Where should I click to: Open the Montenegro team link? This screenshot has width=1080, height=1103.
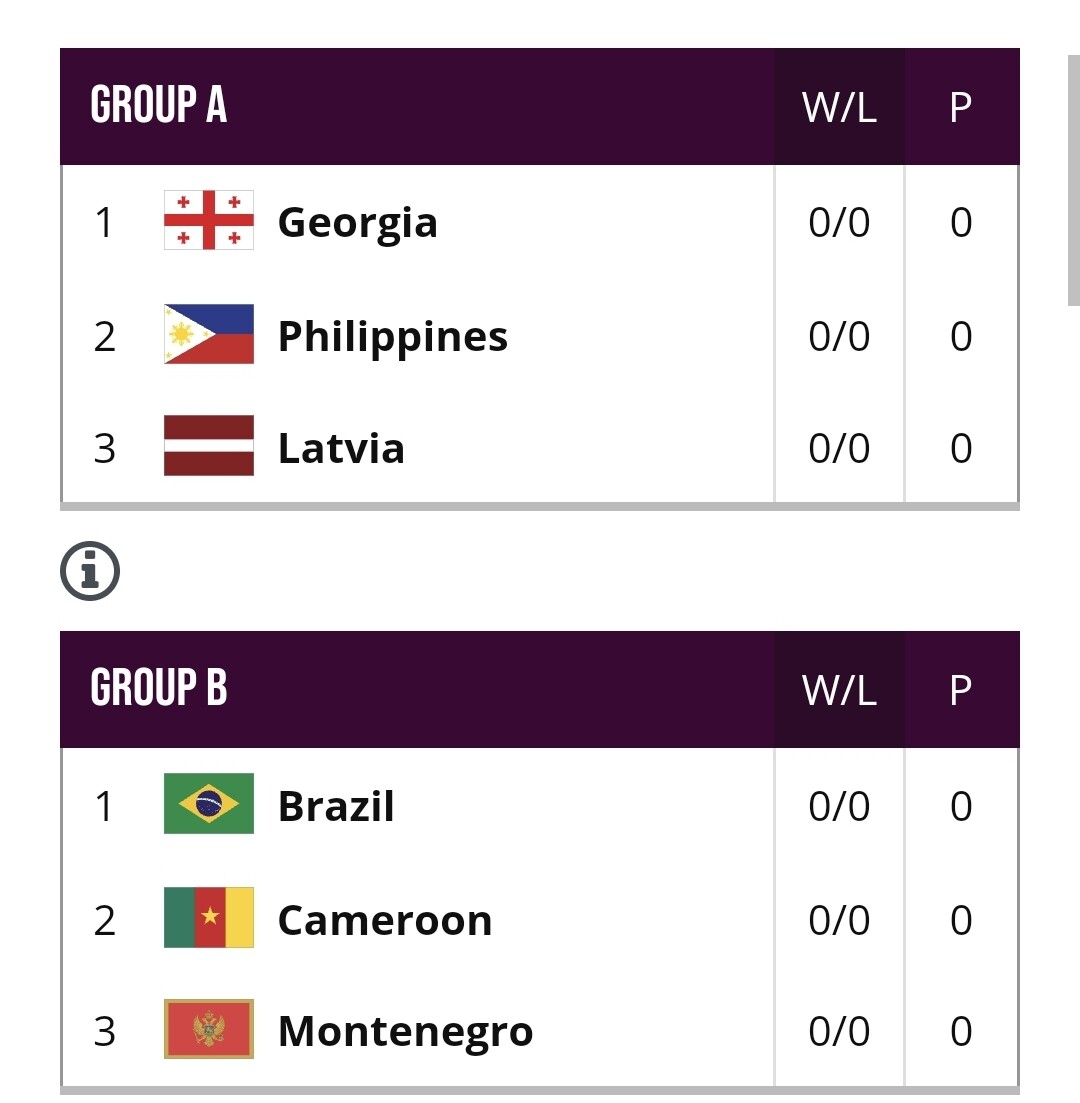[x=405, y=1031]
